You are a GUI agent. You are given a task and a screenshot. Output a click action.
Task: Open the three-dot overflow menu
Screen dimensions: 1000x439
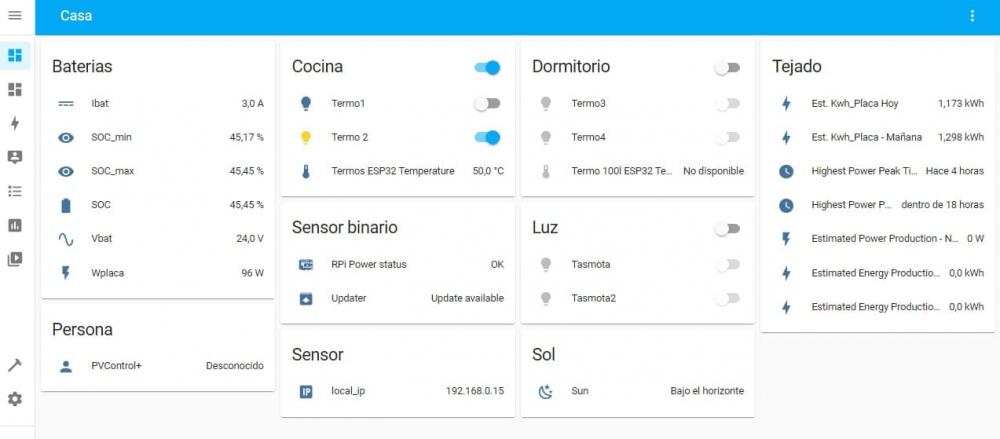coord(972,16)
